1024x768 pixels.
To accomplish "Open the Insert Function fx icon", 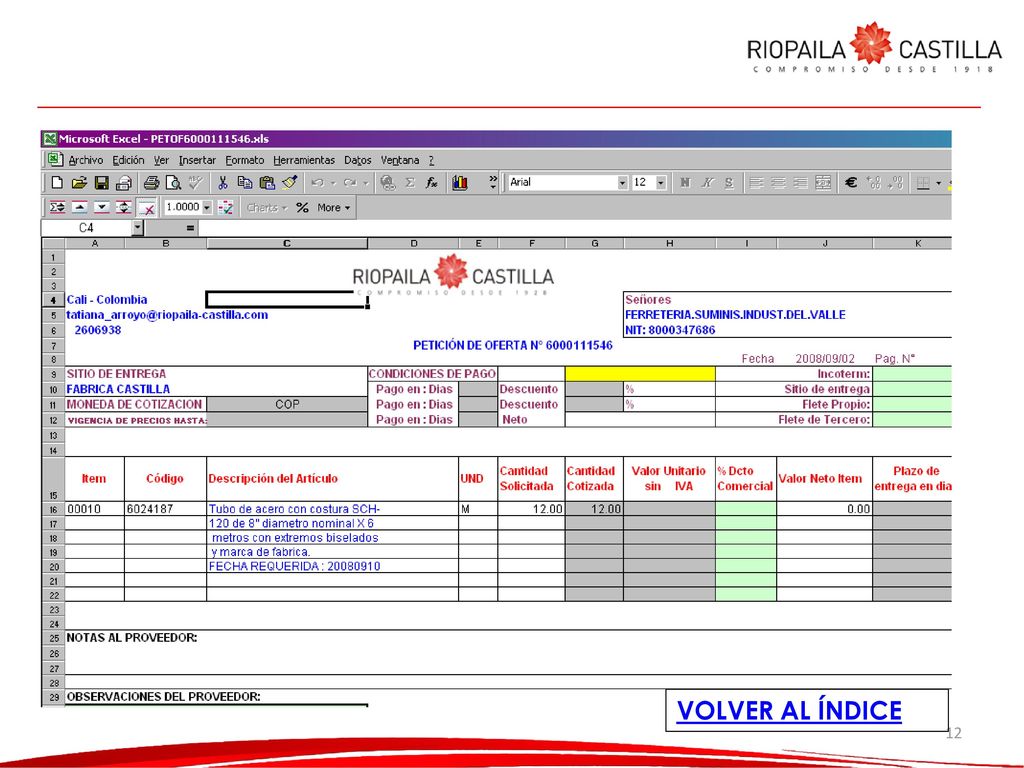I will point(432,183).
